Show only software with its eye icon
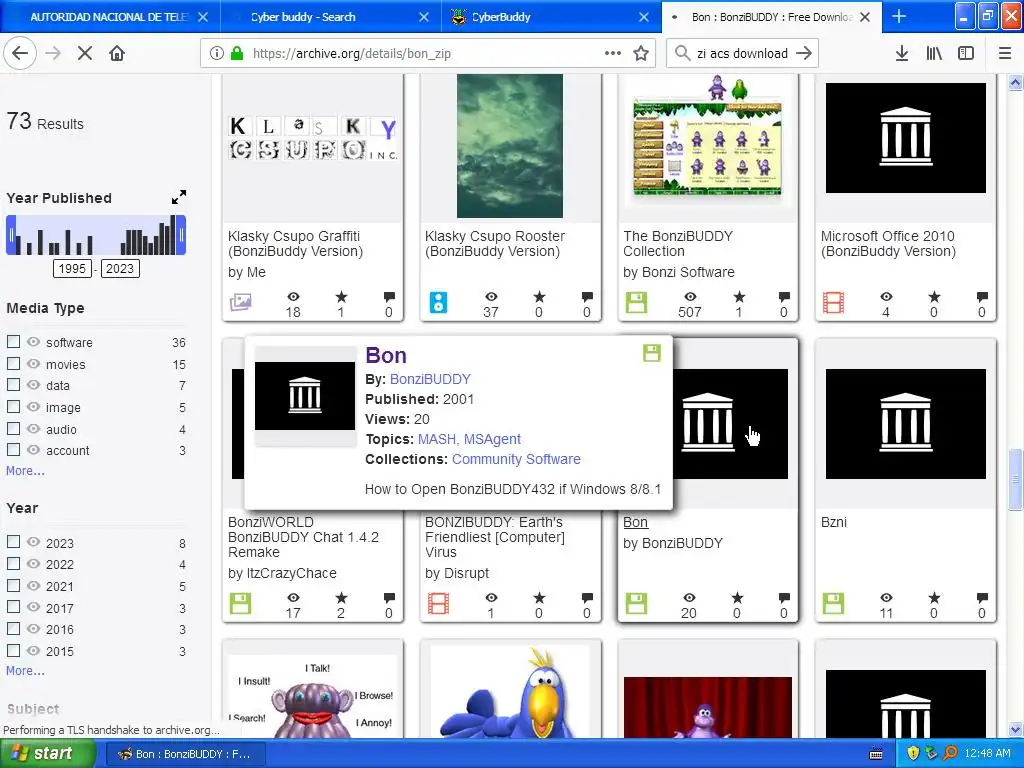 tap(33, 342)
